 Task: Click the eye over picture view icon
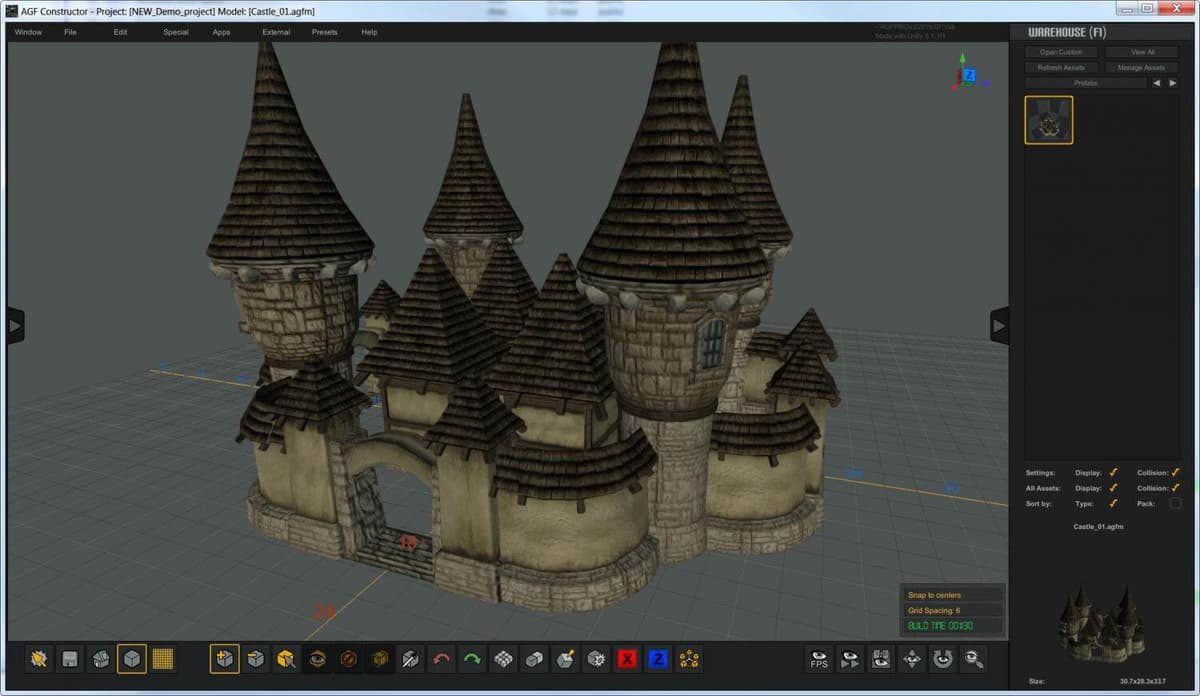tap(882, 658)
